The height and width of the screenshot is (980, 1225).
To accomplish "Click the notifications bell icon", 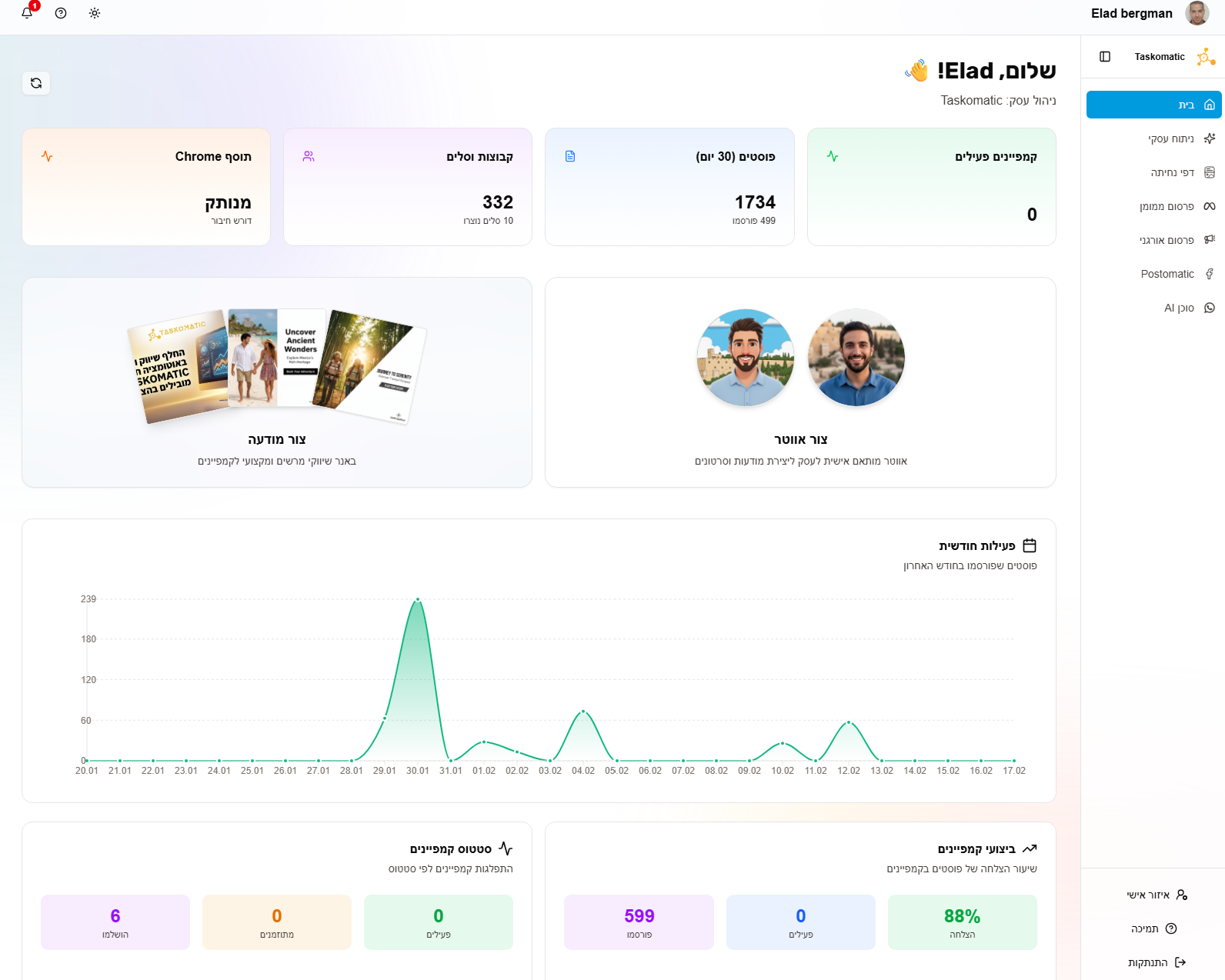I will pyautogui.click(x=27, y=13).
